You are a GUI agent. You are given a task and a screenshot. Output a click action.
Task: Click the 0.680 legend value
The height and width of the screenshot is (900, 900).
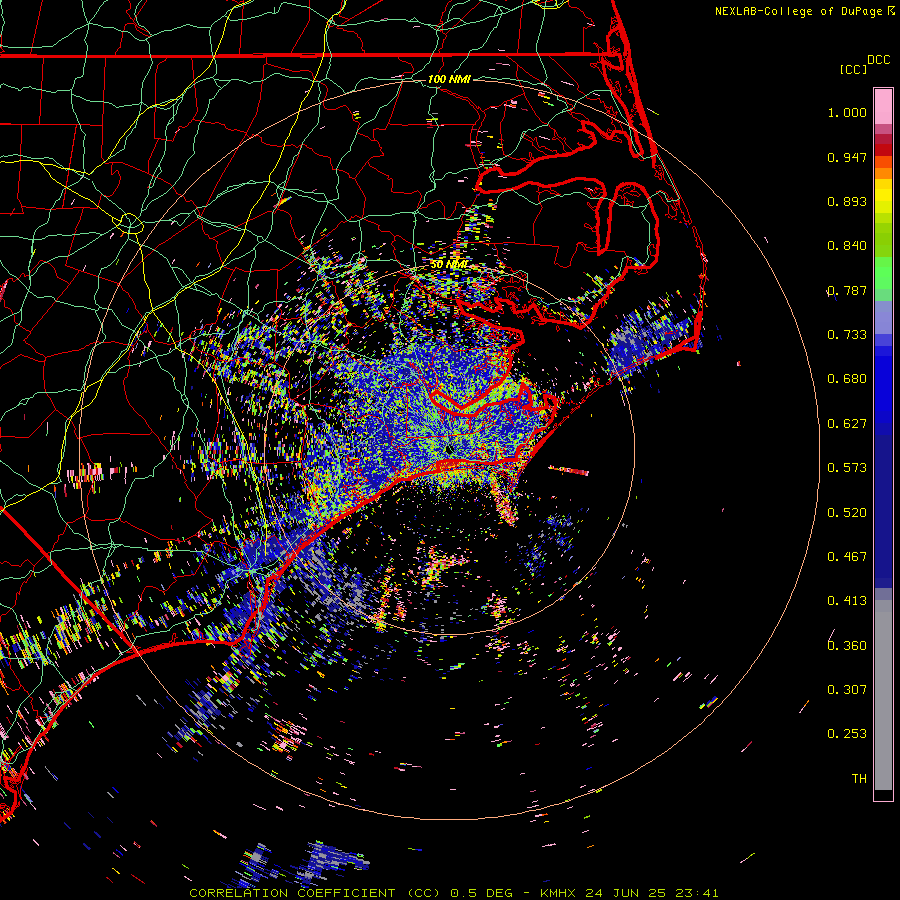(x=847, y=379)
